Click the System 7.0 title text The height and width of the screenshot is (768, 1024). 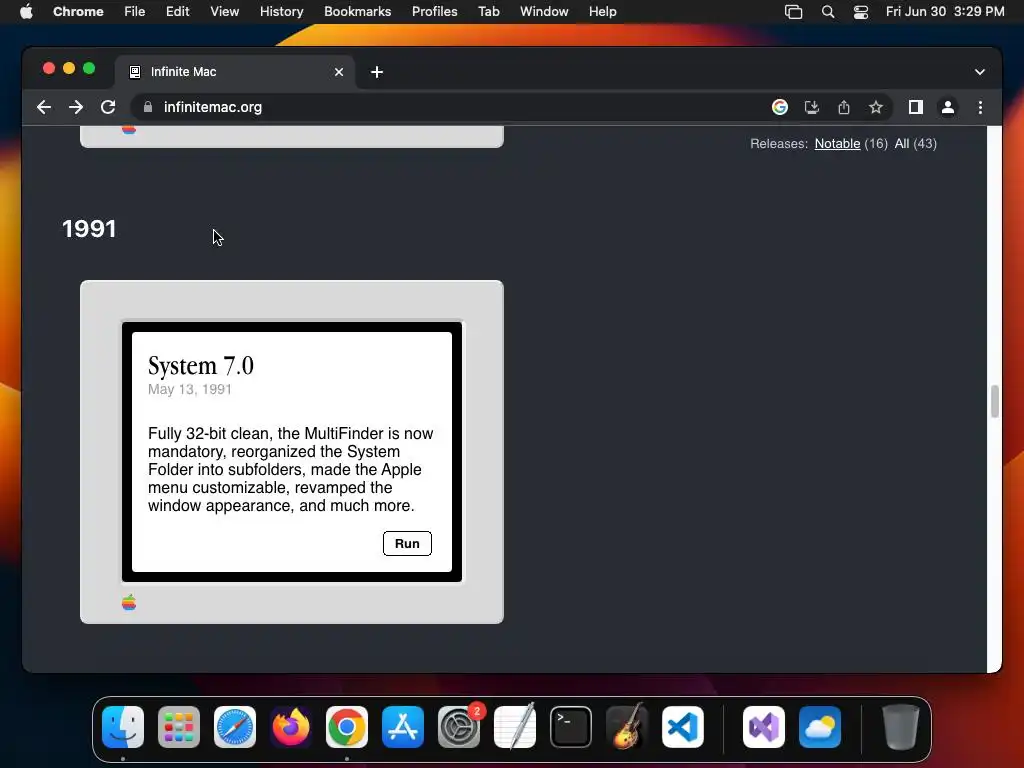coord(200,366)
